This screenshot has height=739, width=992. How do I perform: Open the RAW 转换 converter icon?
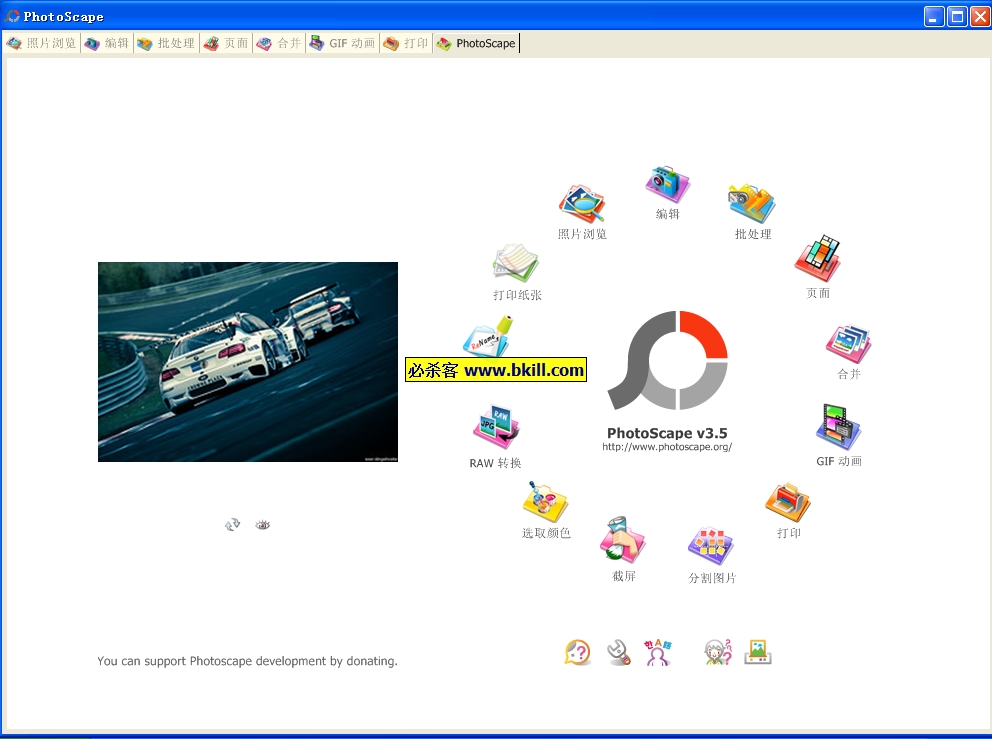[496, 427]
